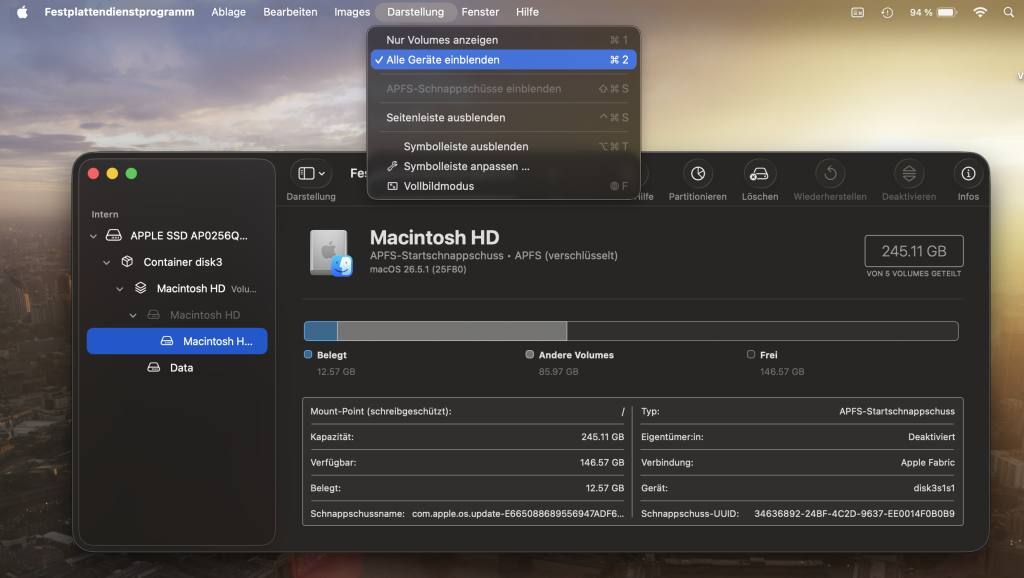The height and width of the screenshot is (578, 1024).
Task: Click the 245.11 GB capacity box
Action: (x=914, y=251)
